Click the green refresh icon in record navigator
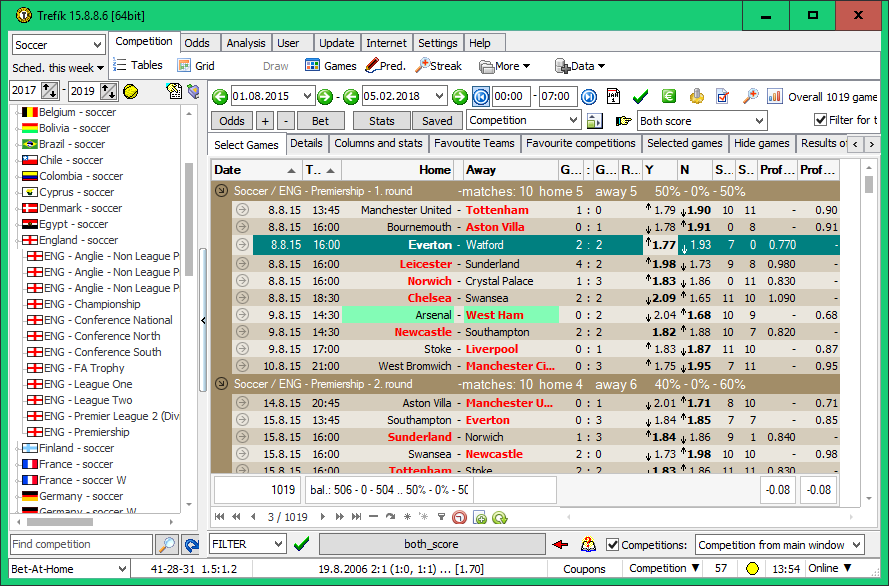 [499, 517]
